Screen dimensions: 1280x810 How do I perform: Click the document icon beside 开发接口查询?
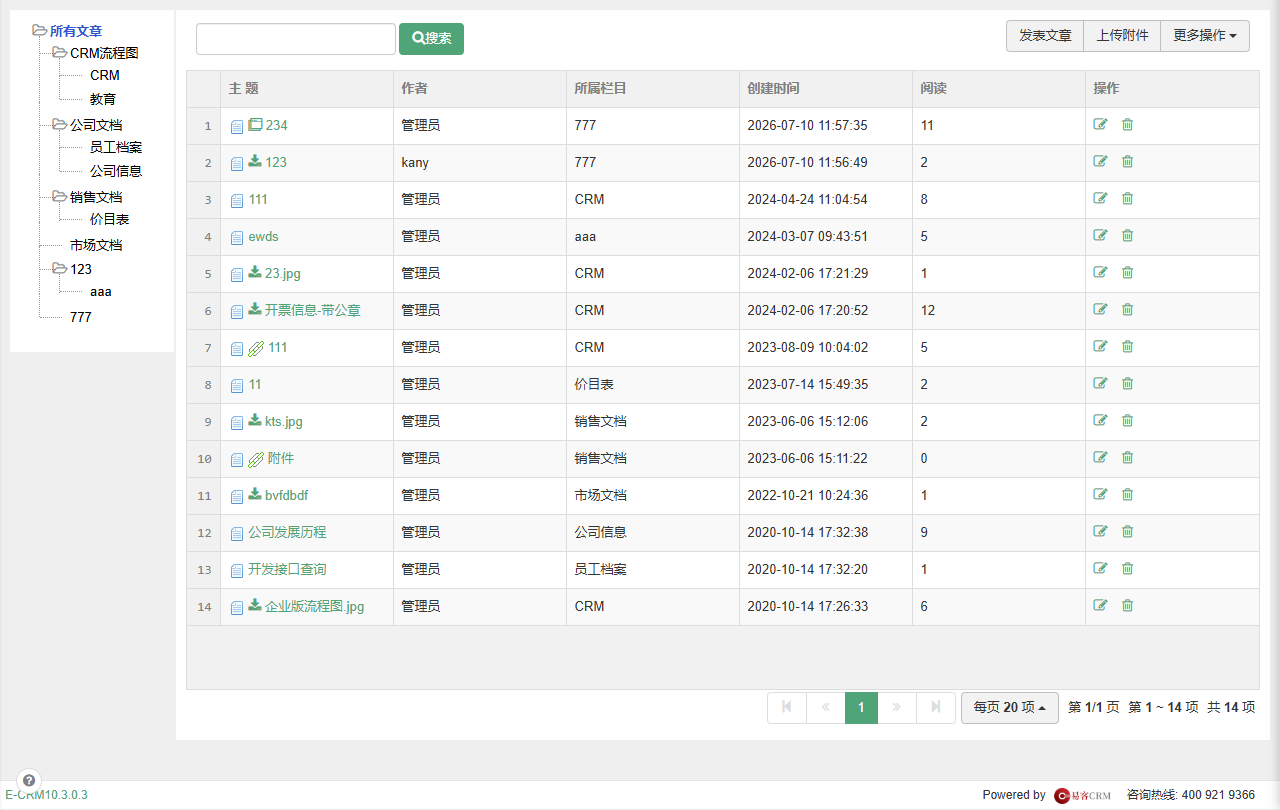[x=237, y=570]
